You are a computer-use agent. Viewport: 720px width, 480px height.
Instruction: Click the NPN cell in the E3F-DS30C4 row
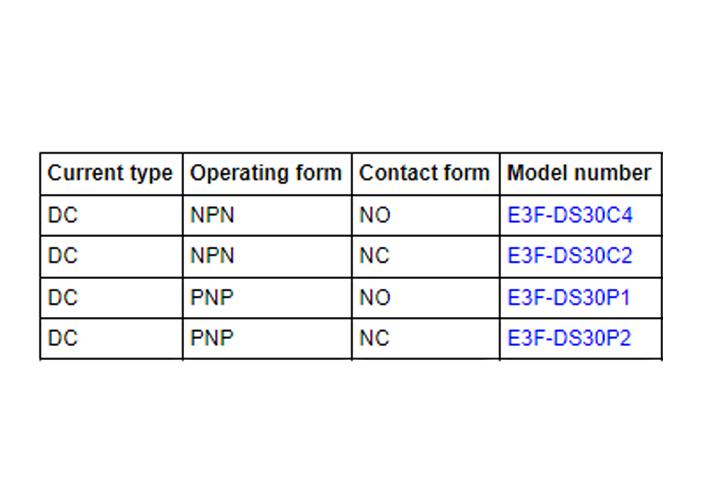212,215
